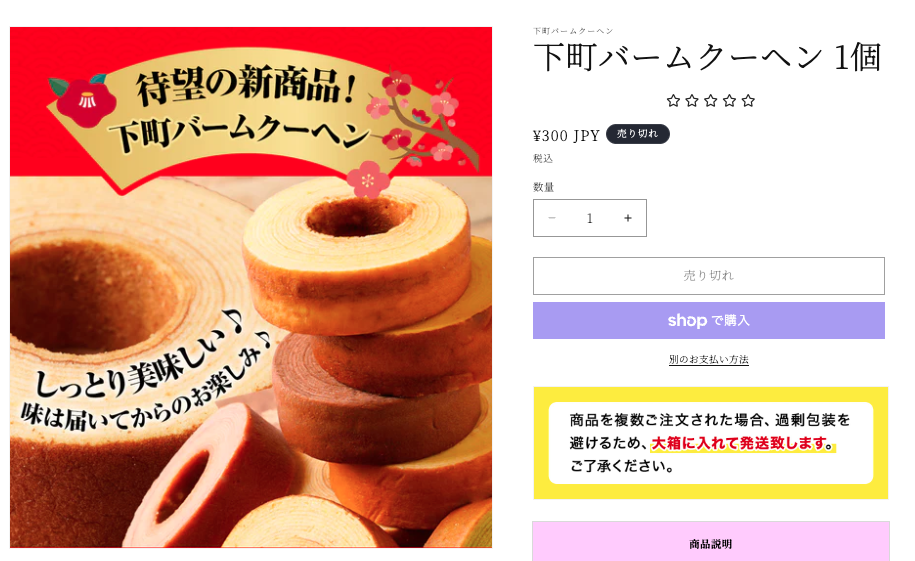915x561 pixels.
Task: Expand the 商品説明 section header
Action: pos(710,543)
